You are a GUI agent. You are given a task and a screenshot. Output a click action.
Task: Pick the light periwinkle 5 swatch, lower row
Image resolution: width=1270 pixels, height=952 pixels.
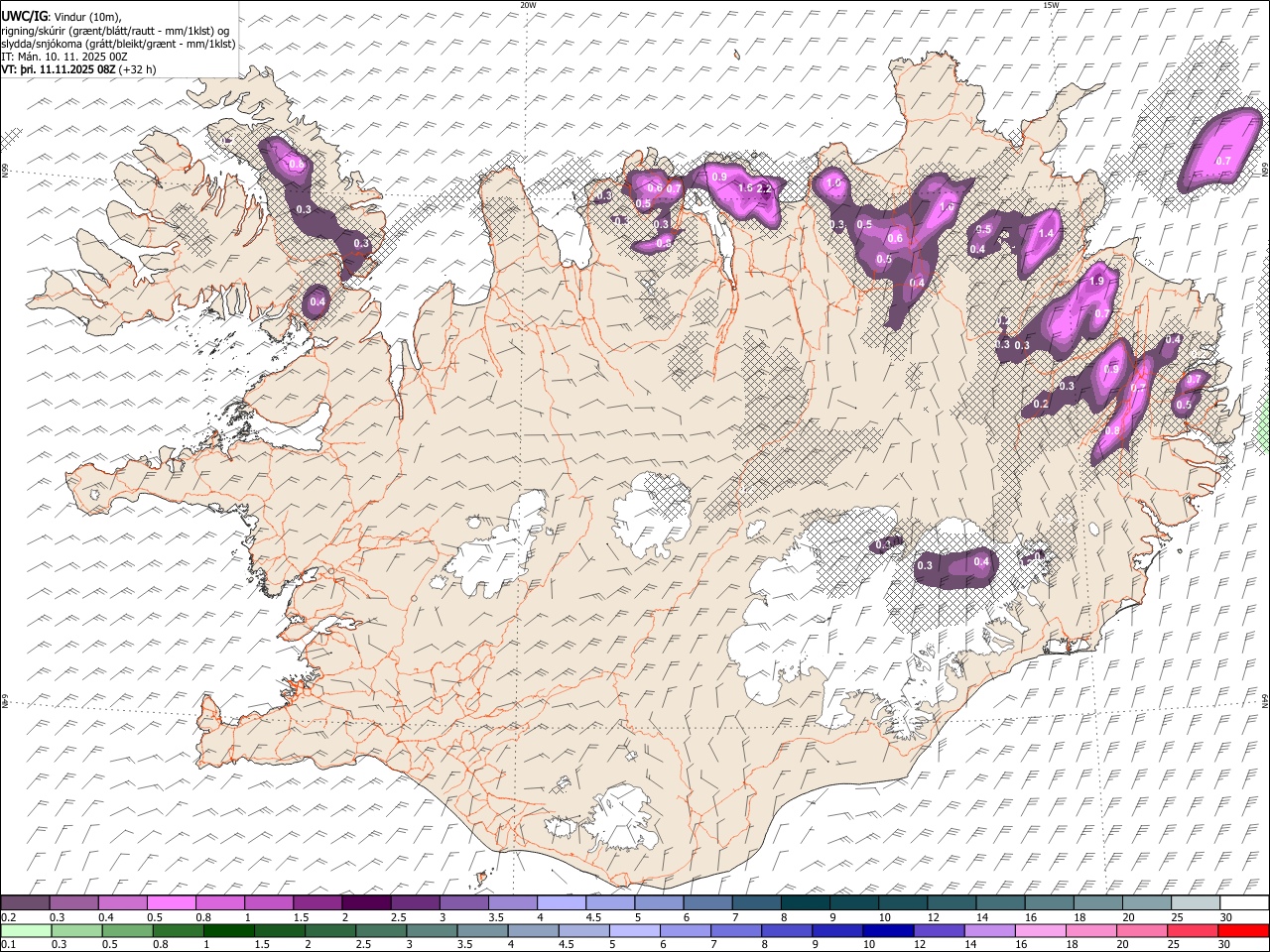(x=634, y=930)
